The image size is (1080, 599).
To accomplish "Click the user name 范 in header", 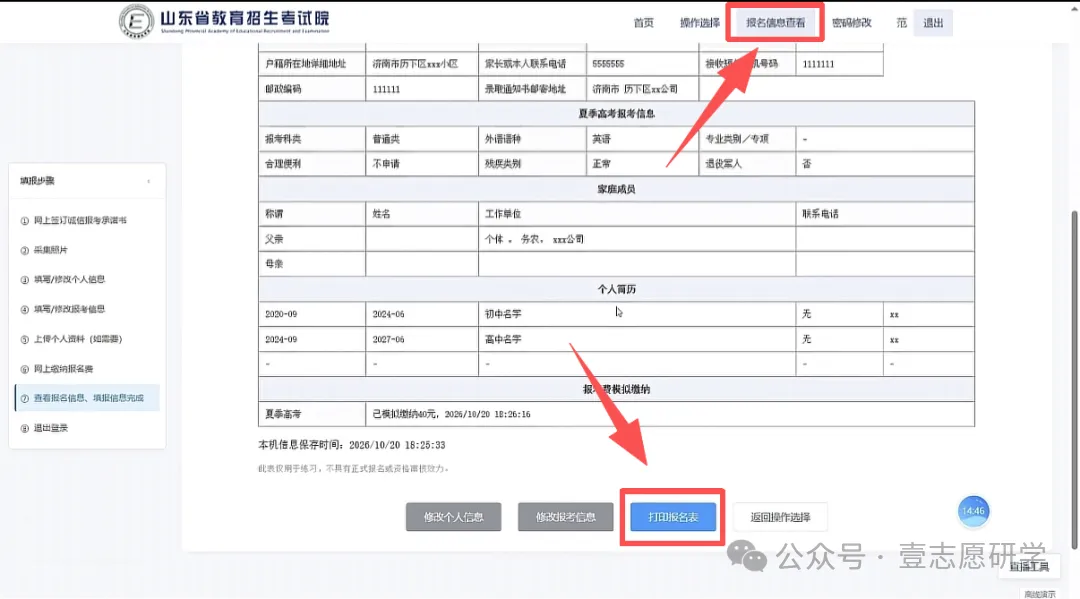I will 901,23.
